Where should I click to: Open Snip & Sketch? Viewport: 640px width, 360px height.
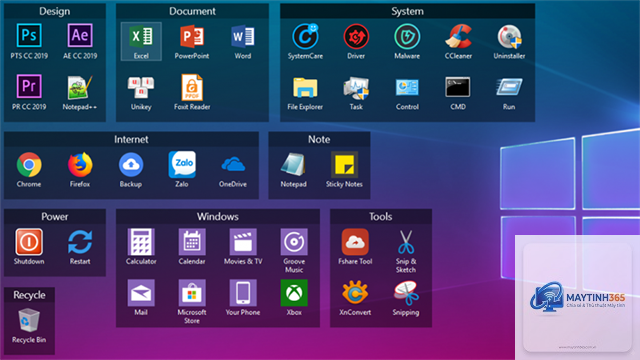406,242
